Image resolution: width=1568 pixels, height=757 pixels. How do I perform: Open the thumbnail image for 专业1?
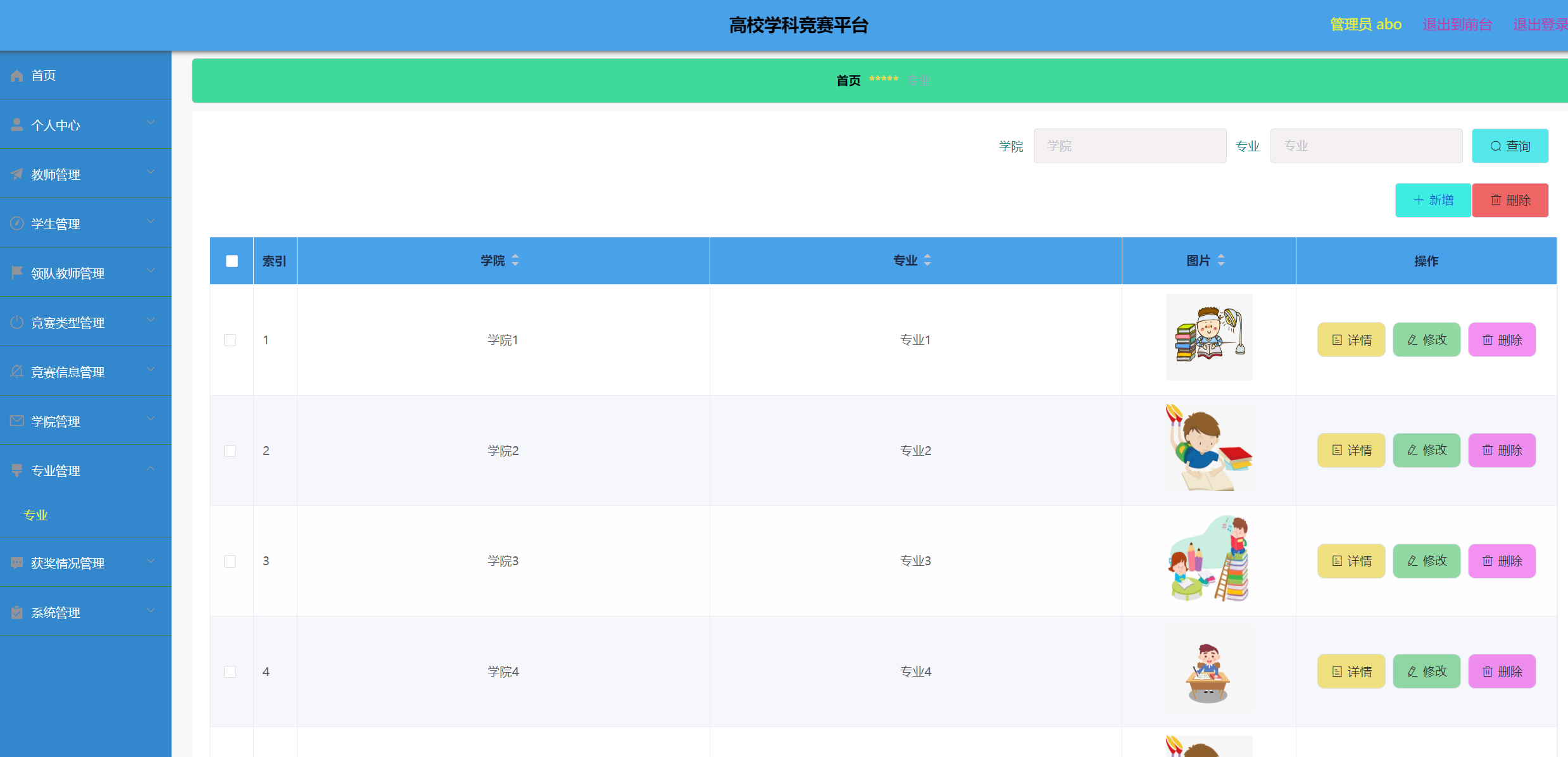point(1209,337)
